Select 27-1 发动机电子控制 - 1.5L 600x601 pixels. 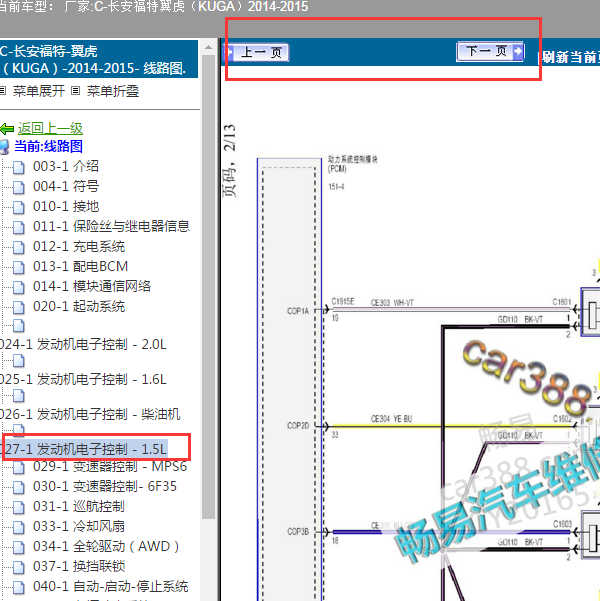[x=86, y=449]
